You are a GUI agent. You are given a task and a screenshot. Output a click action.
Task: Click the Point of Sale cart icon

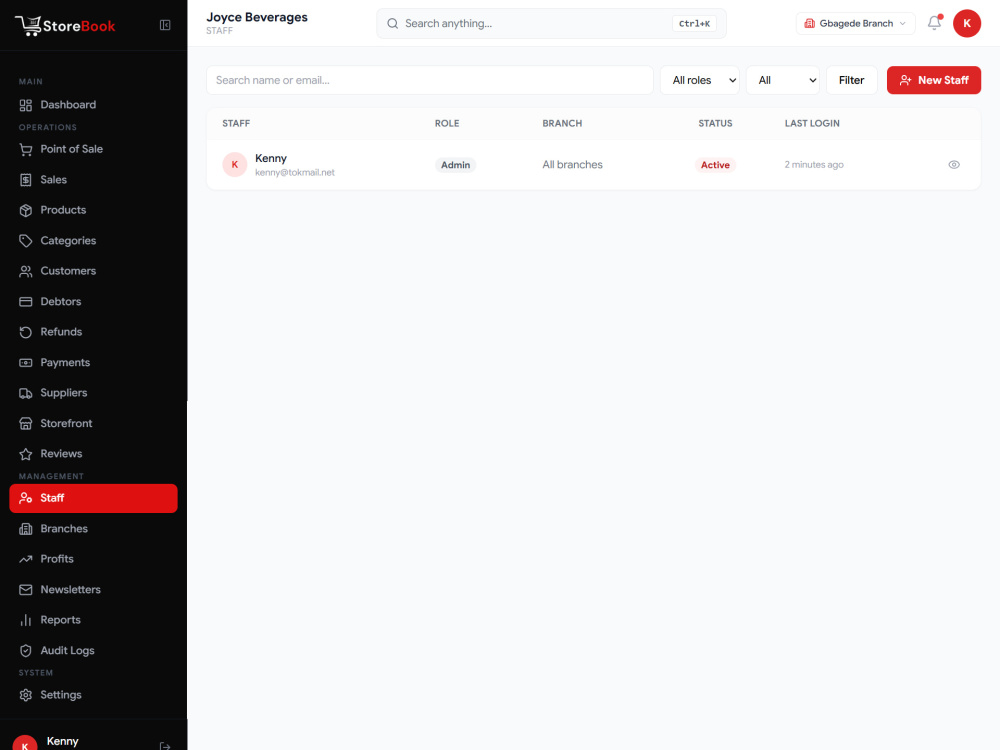coord(26,149)
